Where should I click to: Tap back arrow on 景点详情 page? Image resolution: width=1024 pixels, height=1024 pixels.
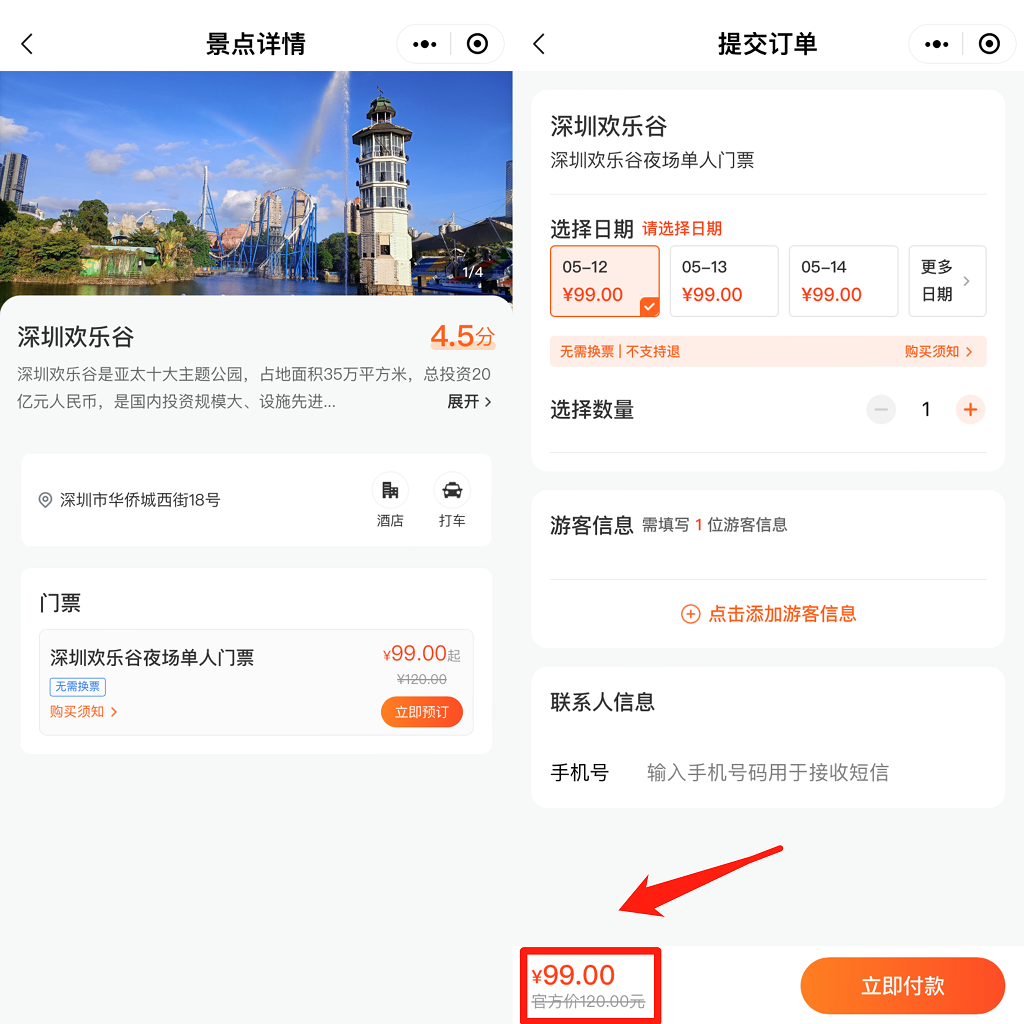click(x=27, y=44)
